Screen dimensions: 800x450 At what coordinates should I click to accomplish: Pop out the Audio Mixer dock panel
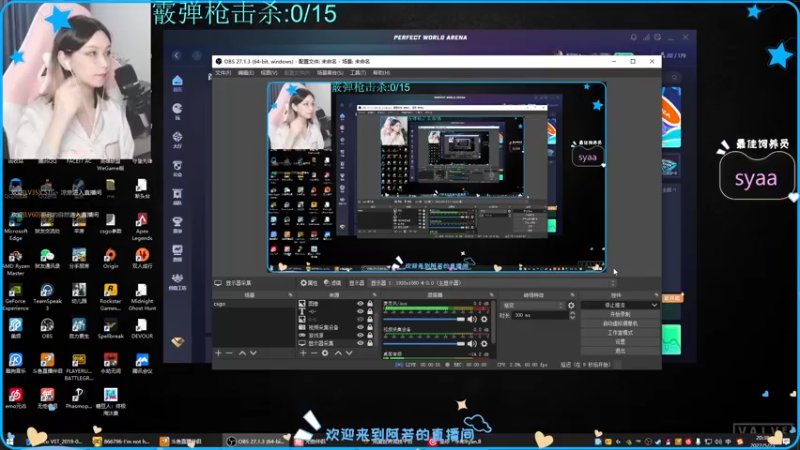point(492,295)
